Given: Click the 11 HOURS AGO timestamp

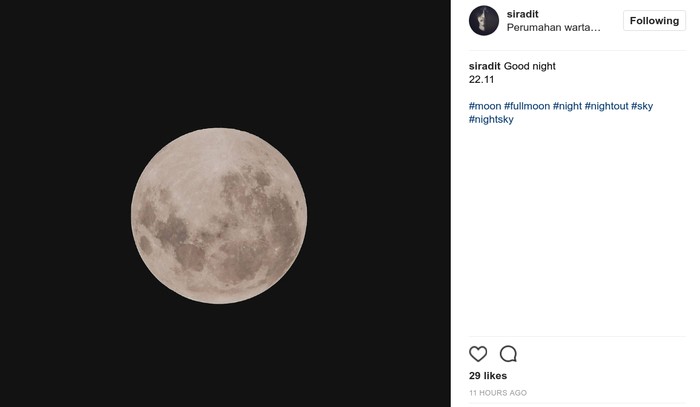Looking at the screenshot, I should pos(498,393).
